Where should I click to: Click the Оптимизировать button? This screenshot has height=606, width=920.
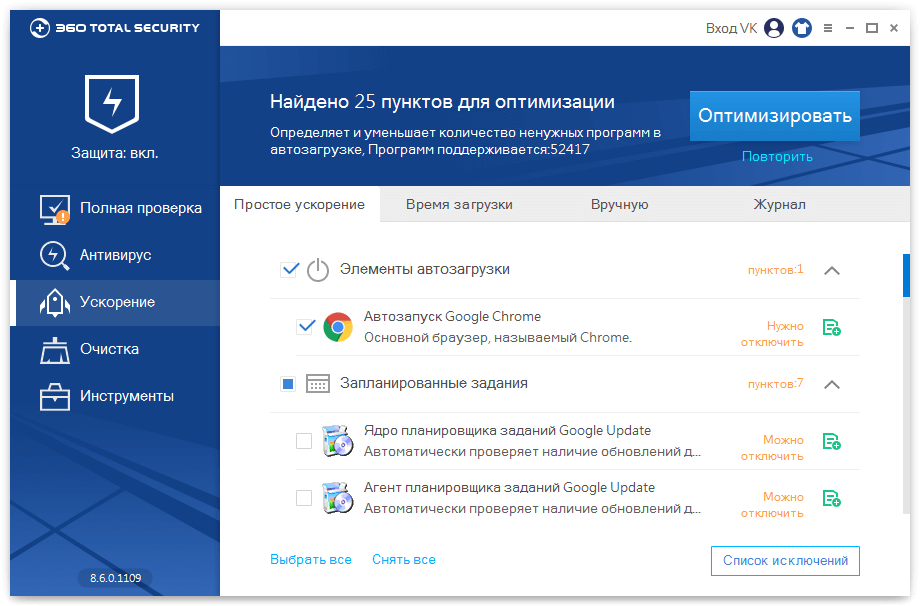(774, 115)
